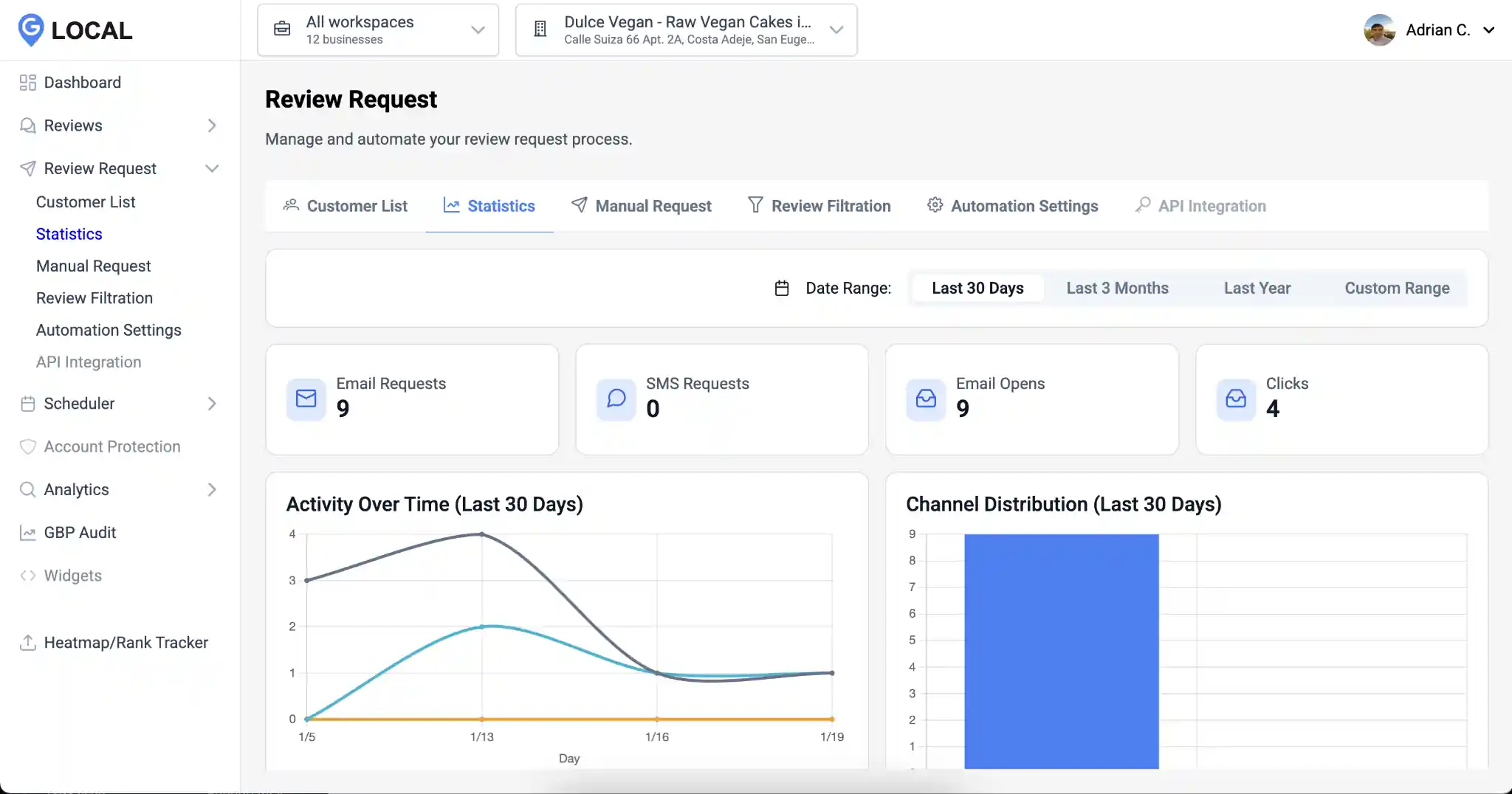The image size is (1512, 794).
Task: Click the Widgets code brackets icon
Action: coord(27,575)
